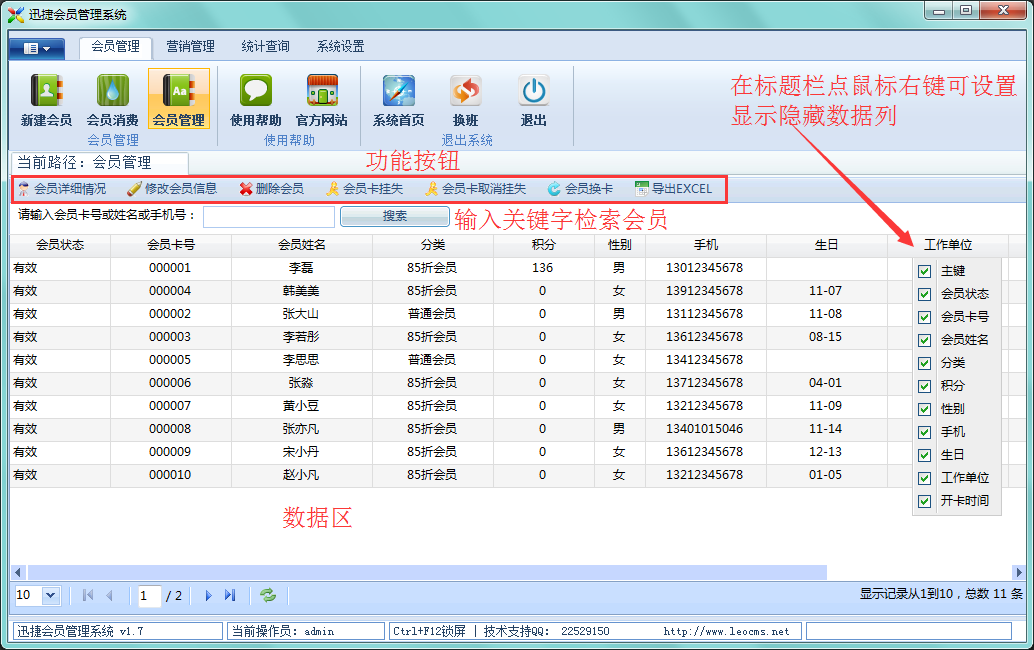Switch to the 统计查询 tab

coord(266,46)
